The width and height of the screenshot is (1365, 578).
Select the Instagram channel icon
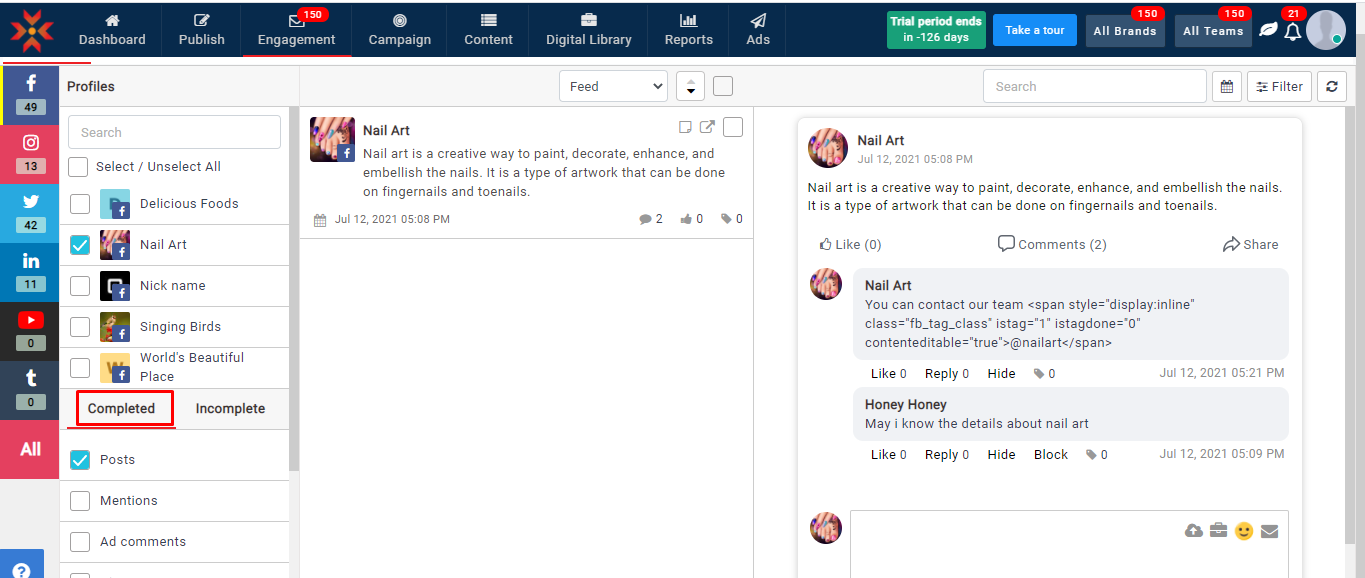point(30,152)
